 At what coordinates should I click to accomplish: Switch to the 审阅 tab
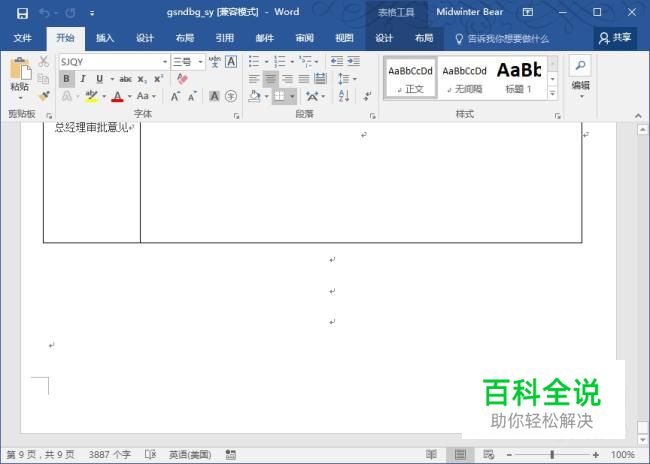point(304,39)
